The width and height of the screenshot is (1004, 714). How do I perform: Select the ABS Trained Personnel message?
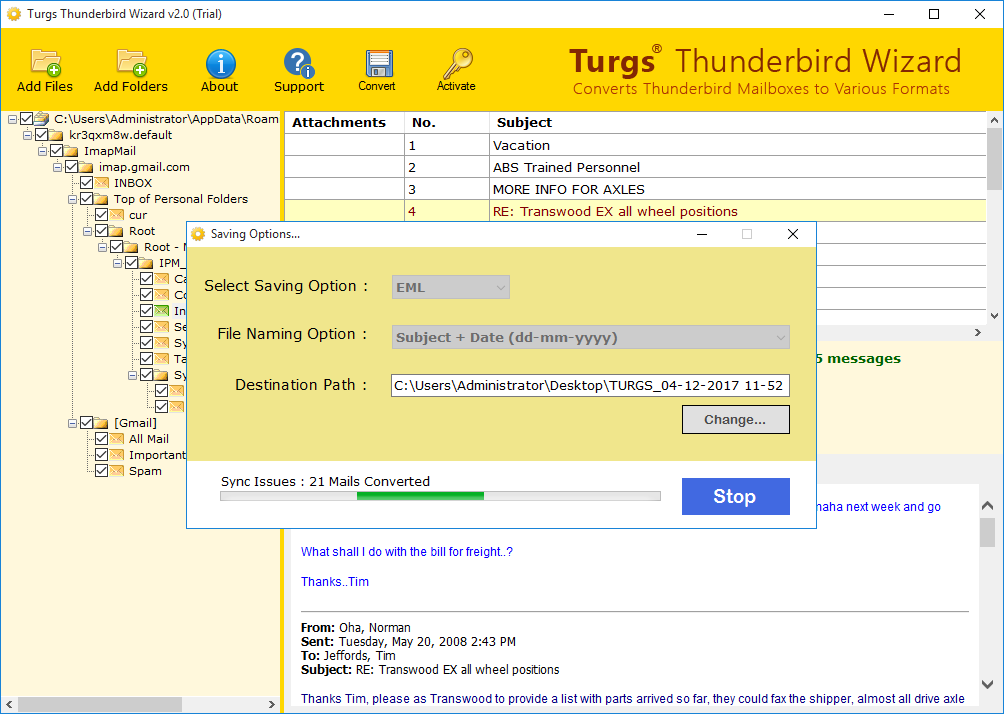click(x=635, y=168)
